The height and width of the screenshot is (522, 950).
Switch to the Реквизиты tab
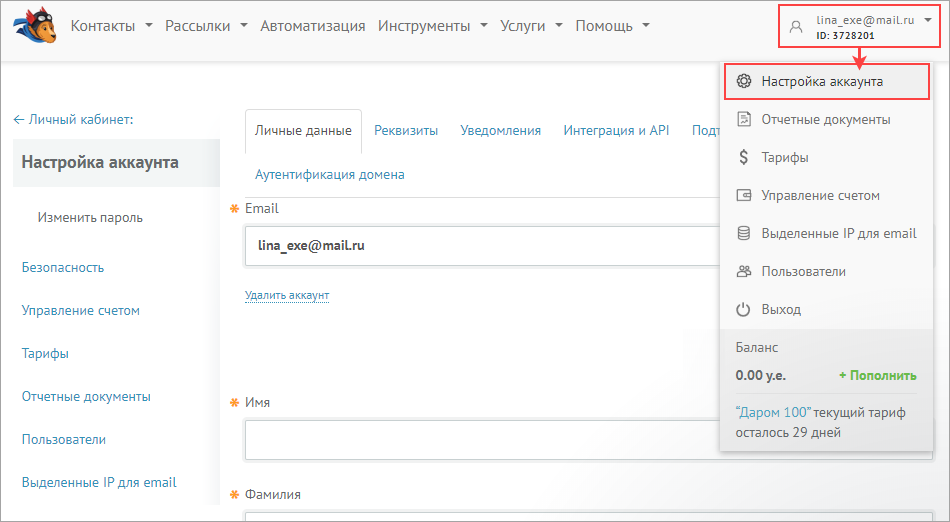pos(406,130)
